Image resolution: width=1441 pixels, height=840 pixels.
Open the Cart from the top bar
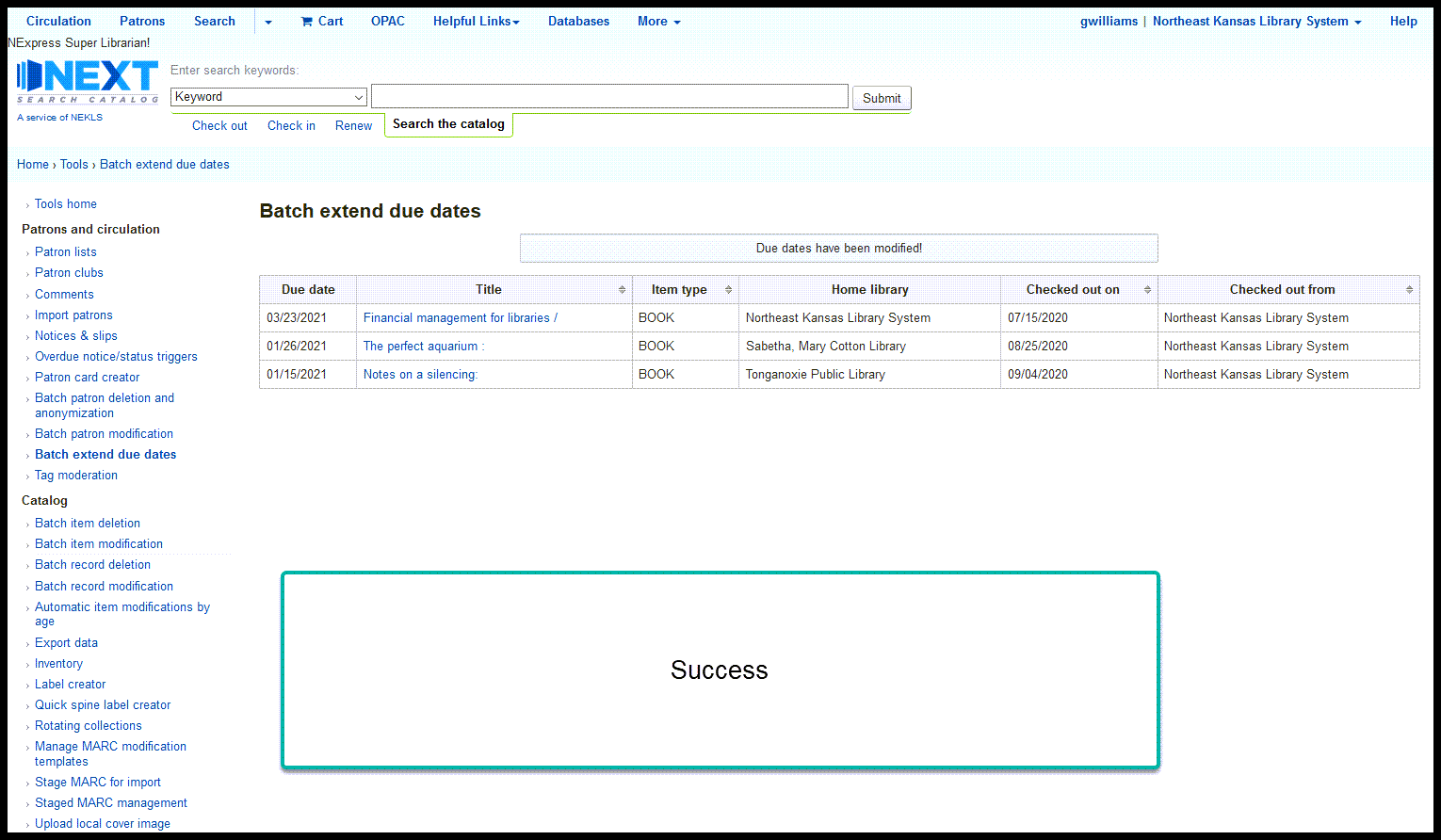[x=322, y=21]
